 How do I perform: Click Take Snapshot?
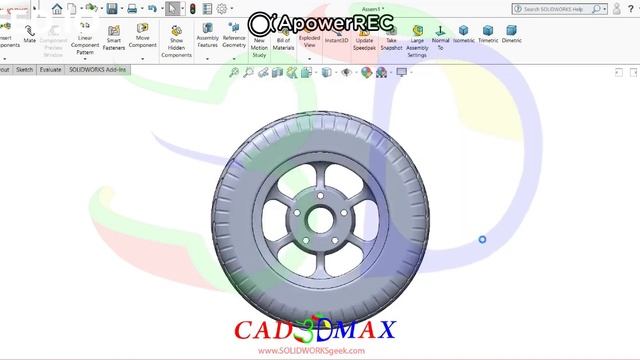(x=391, y=39)
